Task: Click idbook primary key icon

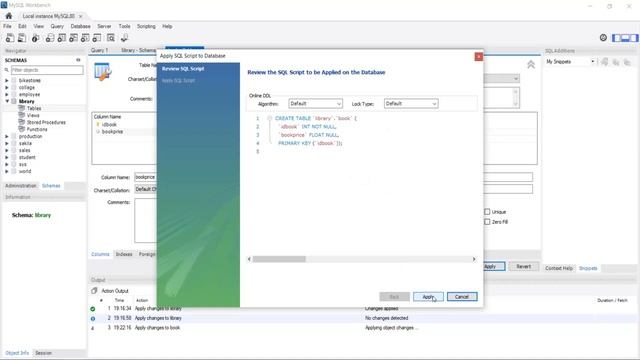Action: click(98, 124)
